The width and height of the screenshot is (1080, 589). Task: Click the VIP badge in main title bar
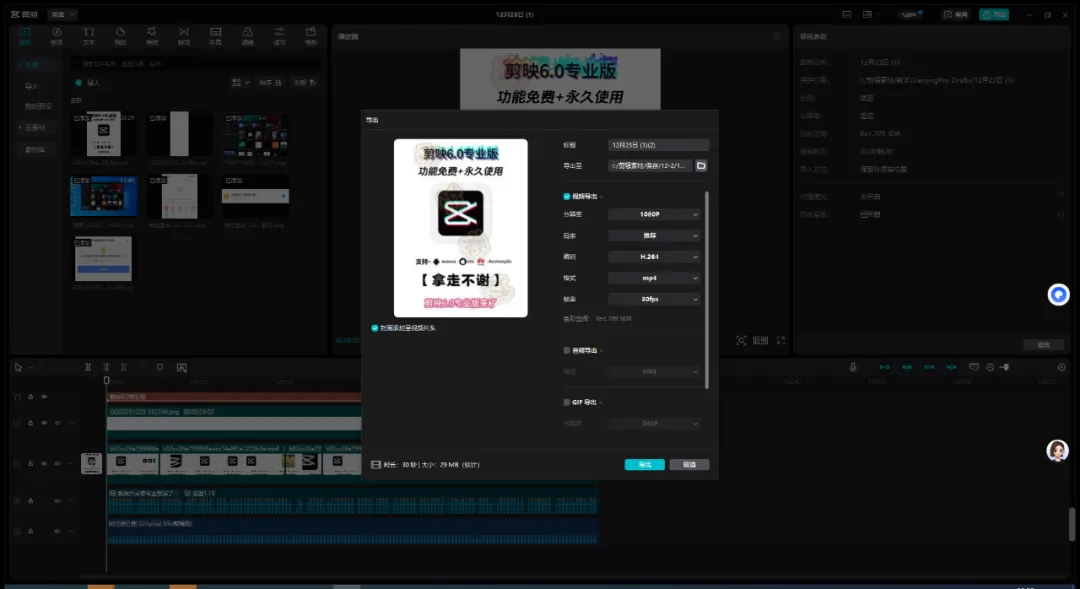pos(911,14)
